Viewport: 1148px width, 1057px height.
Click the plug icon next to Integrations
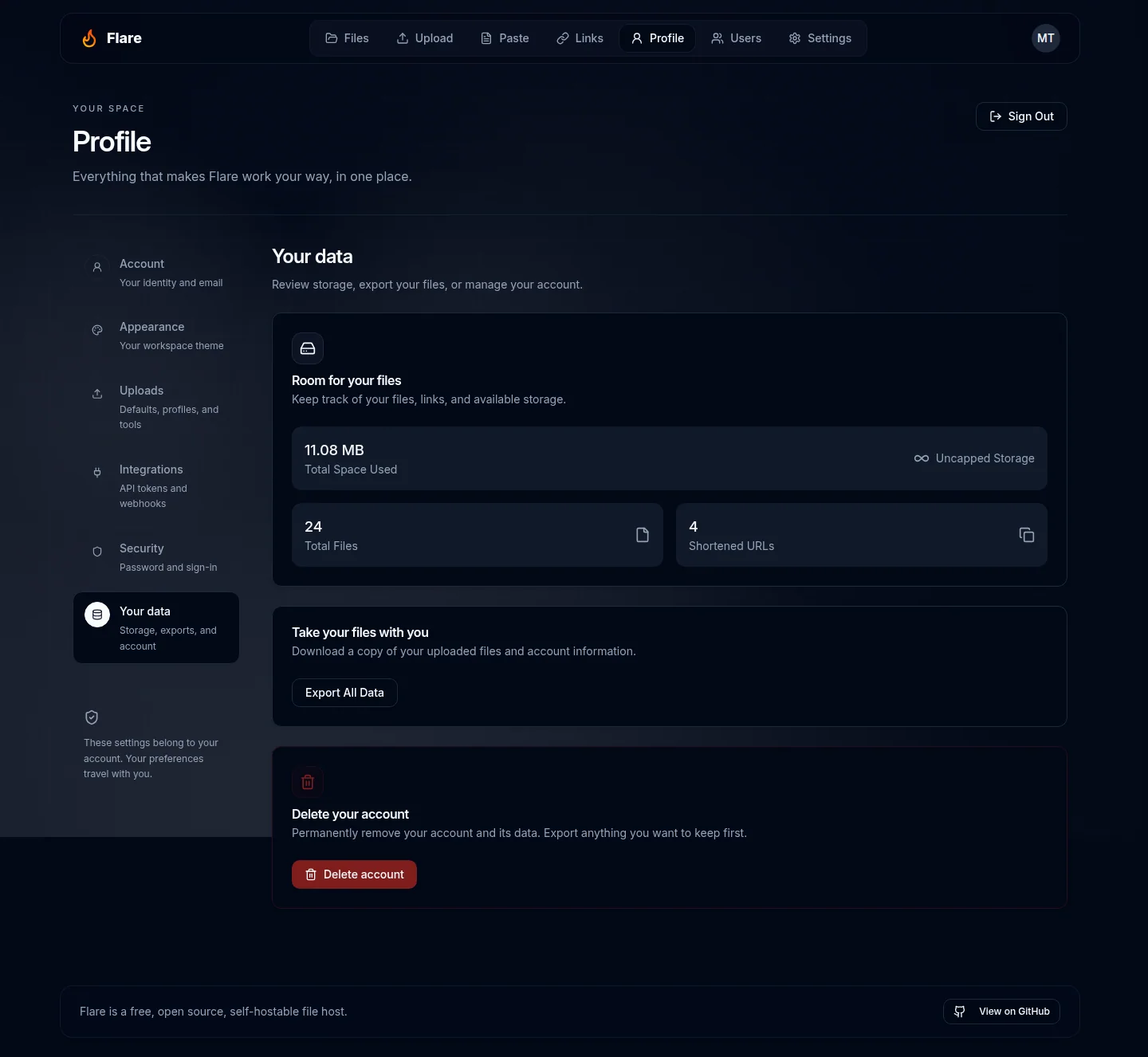click(97, 473)
